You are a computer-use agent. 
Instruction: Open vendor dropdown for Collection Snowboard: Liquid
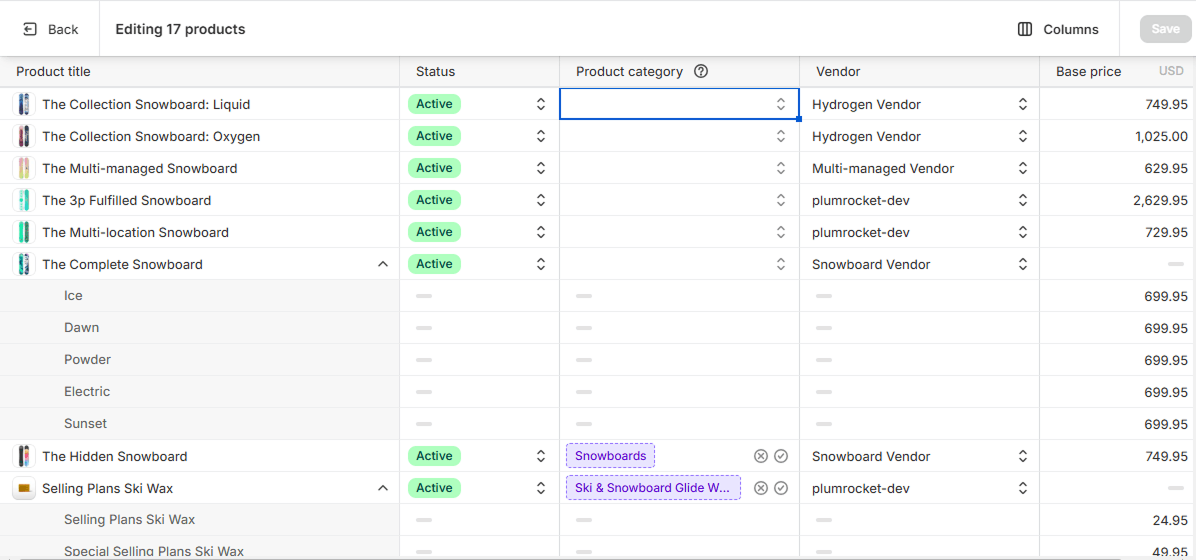point(1023,104)
